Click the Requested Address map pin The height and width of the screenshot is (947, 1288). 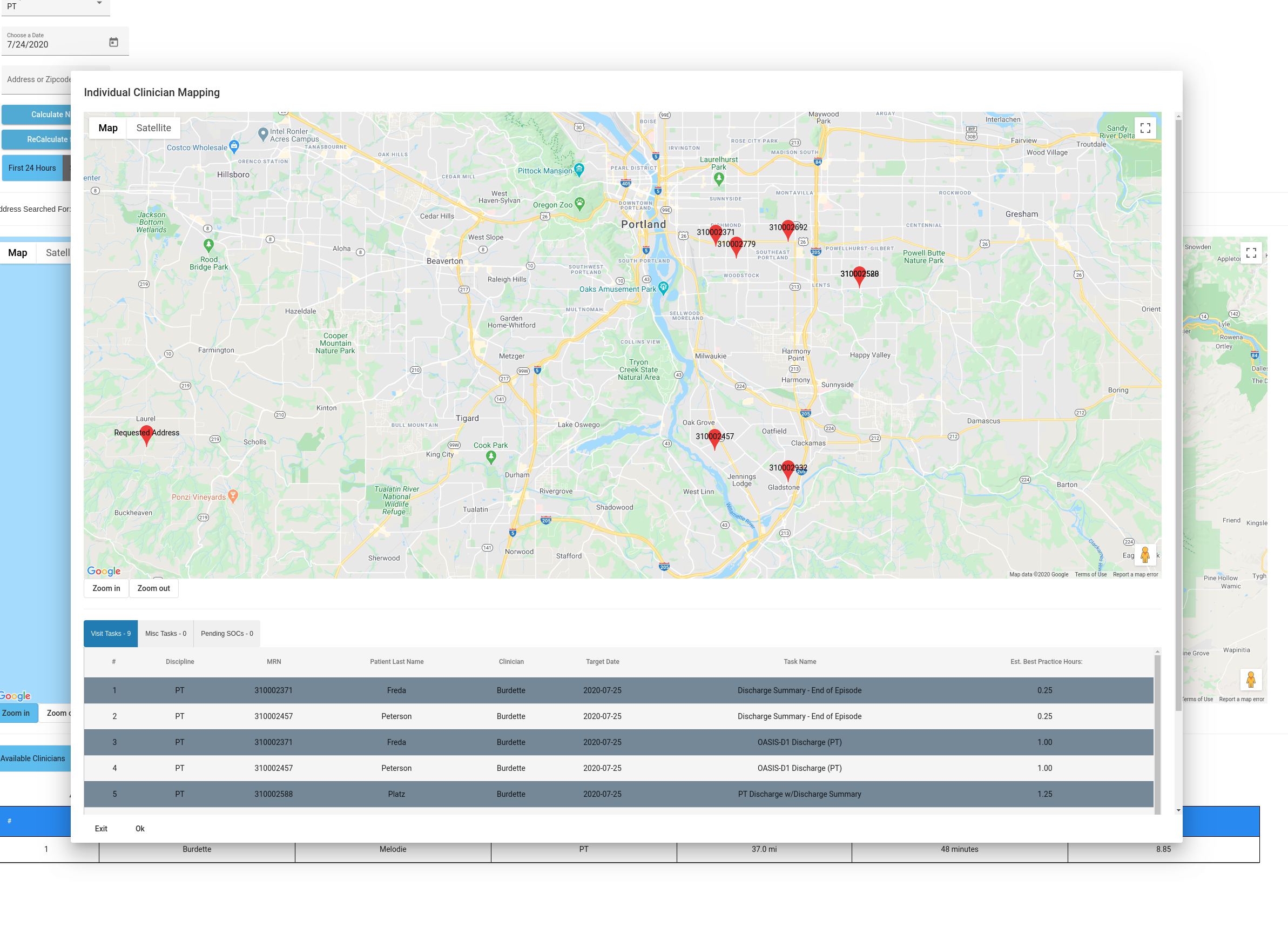coord(146,437)
